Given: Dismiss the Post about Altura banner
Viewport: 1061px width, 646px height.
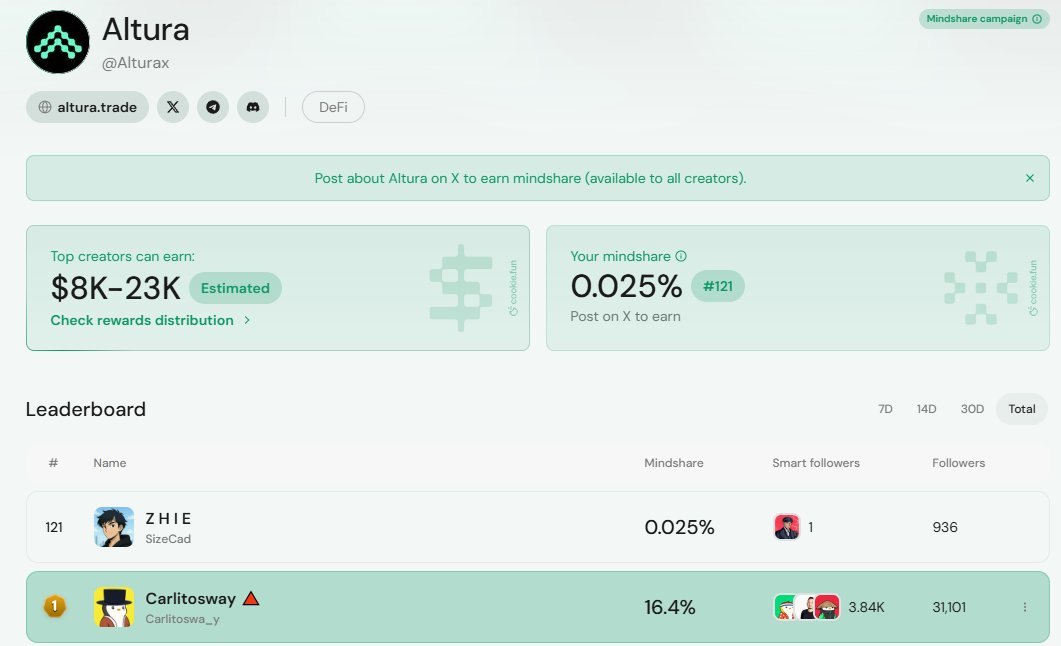Looking at the screenshot, I should 1030,178.
